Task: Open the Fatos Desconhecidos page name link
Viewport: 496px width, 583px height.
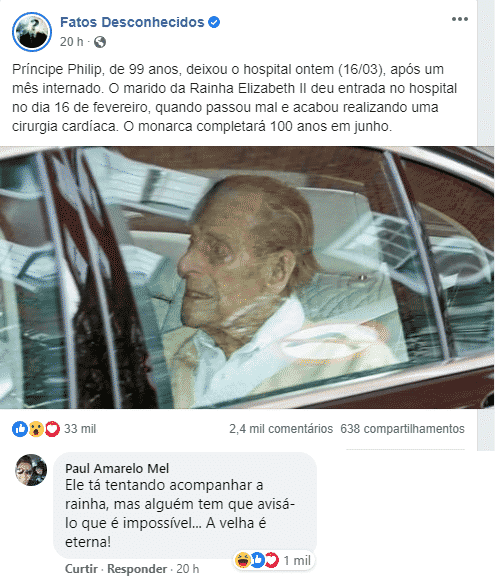Action: (x=132, y=22)
